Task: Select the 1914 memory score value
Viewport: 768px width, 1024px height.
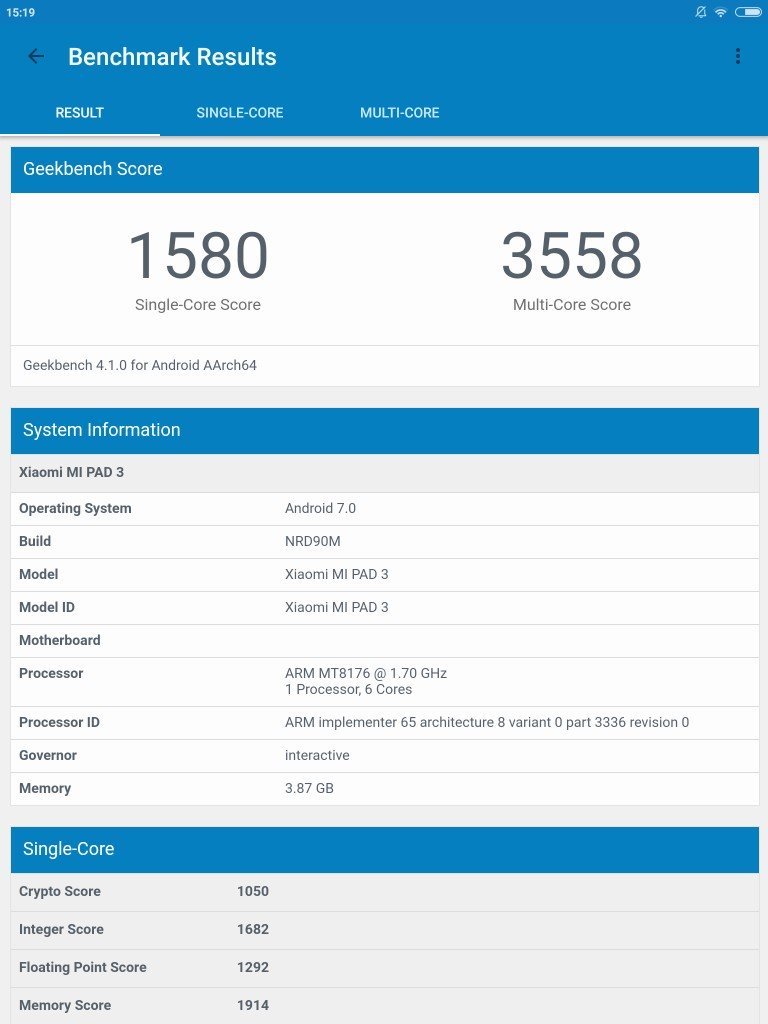Action: point(253,1005)
